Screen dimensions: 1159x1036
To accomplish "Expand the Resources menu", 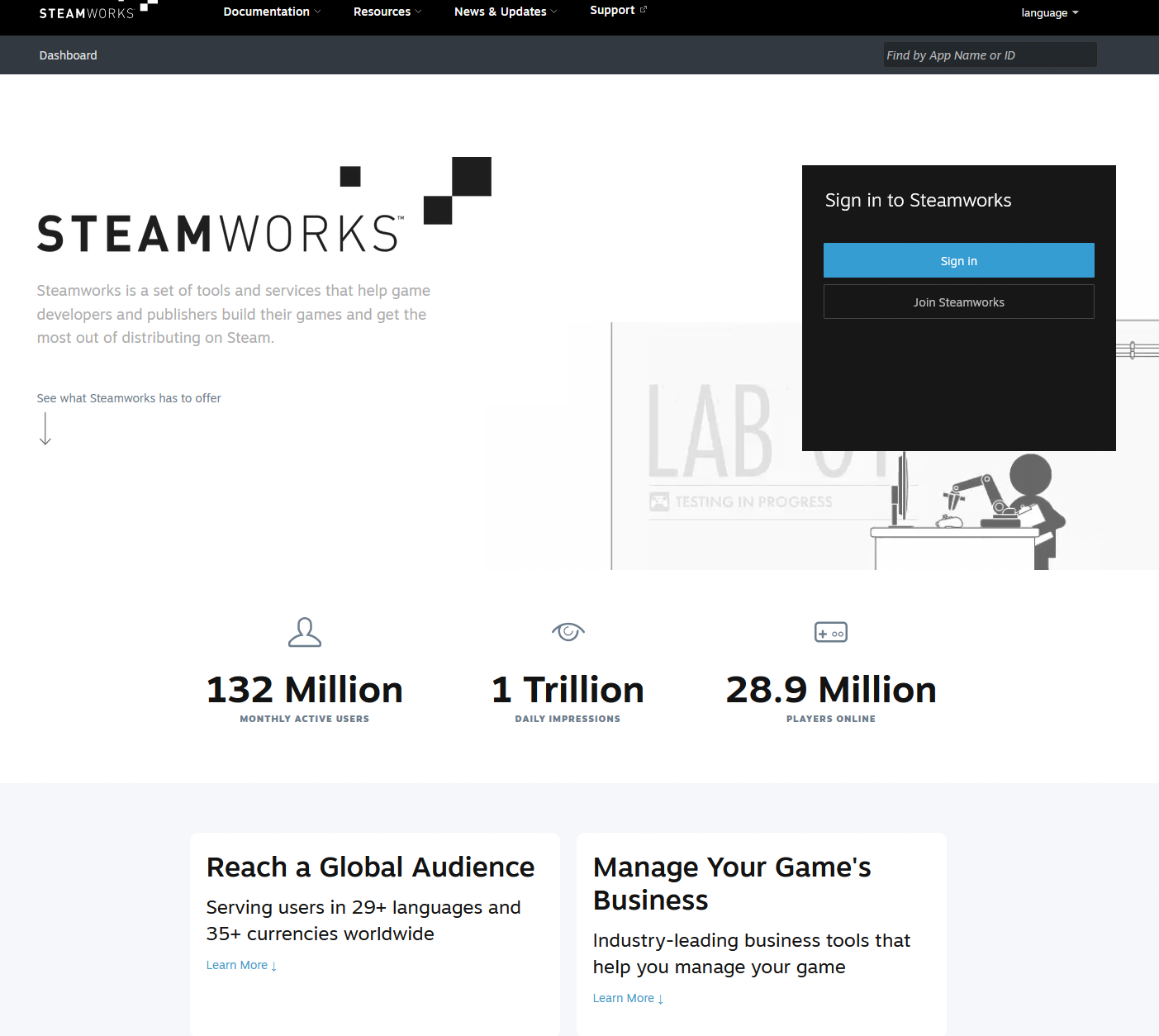I will [x=387, y=12].
